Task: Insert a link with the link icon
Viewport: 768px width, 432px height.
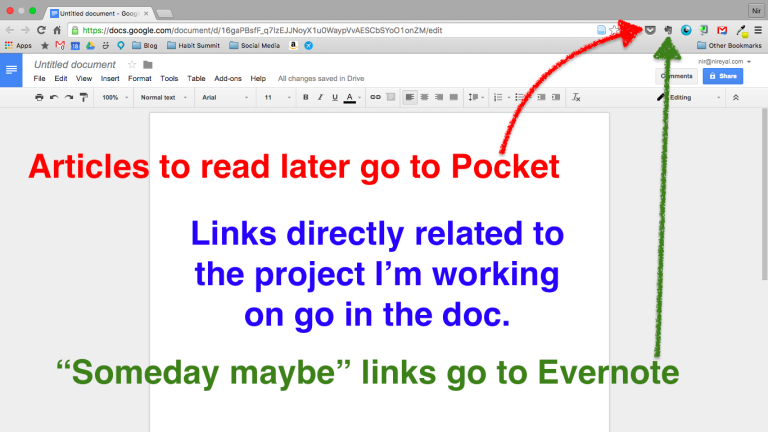Action: pos(375,97)
